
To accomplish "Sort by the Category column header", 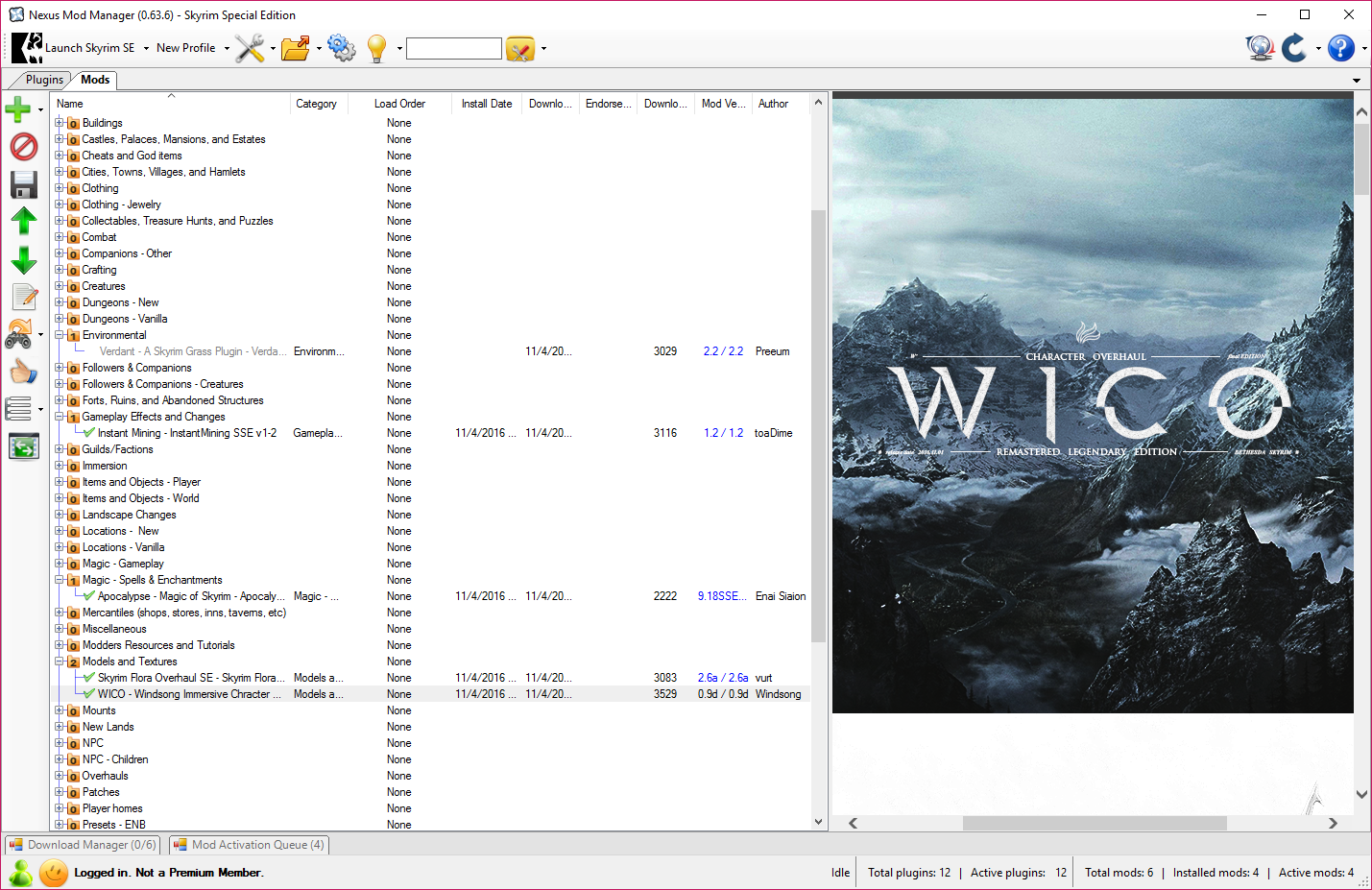I will pos(317,104).
